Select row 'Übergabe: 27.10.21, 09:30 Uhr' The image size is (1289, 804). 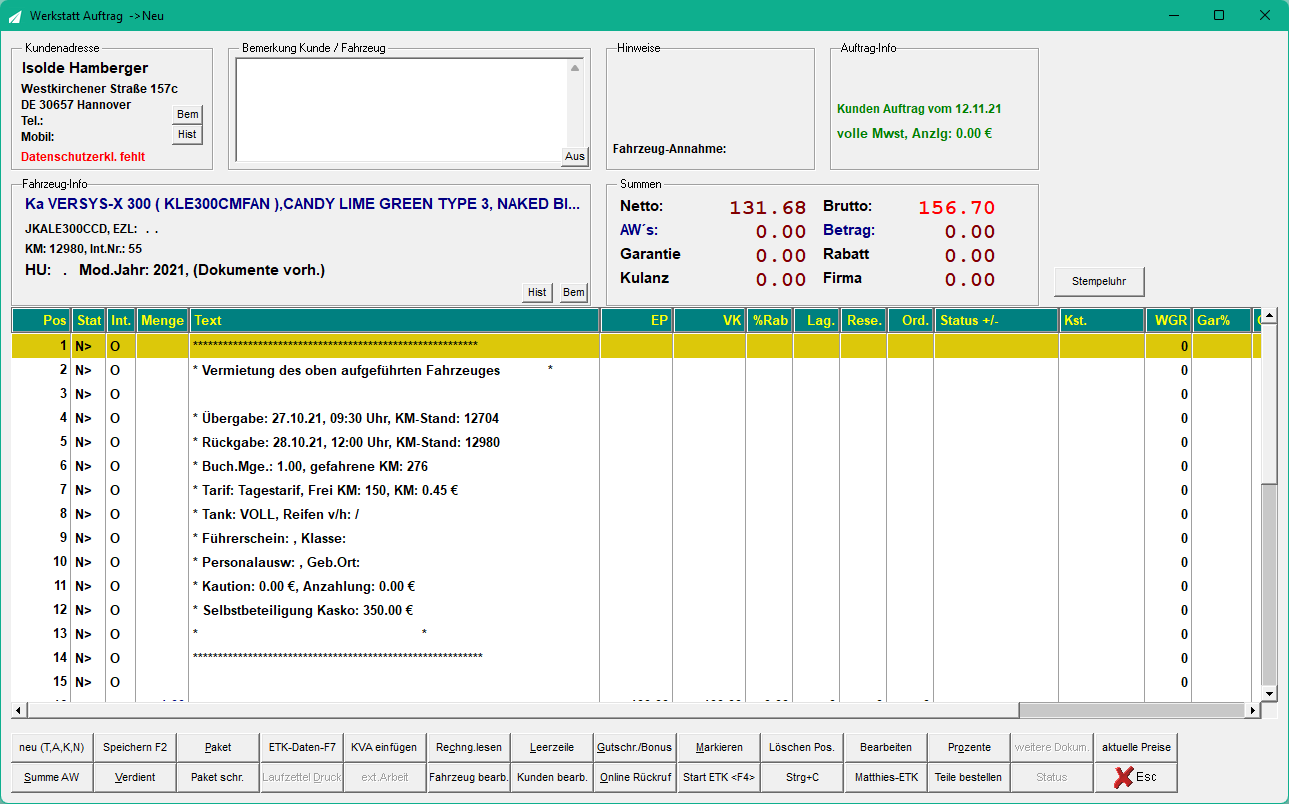tap(636, 418)
